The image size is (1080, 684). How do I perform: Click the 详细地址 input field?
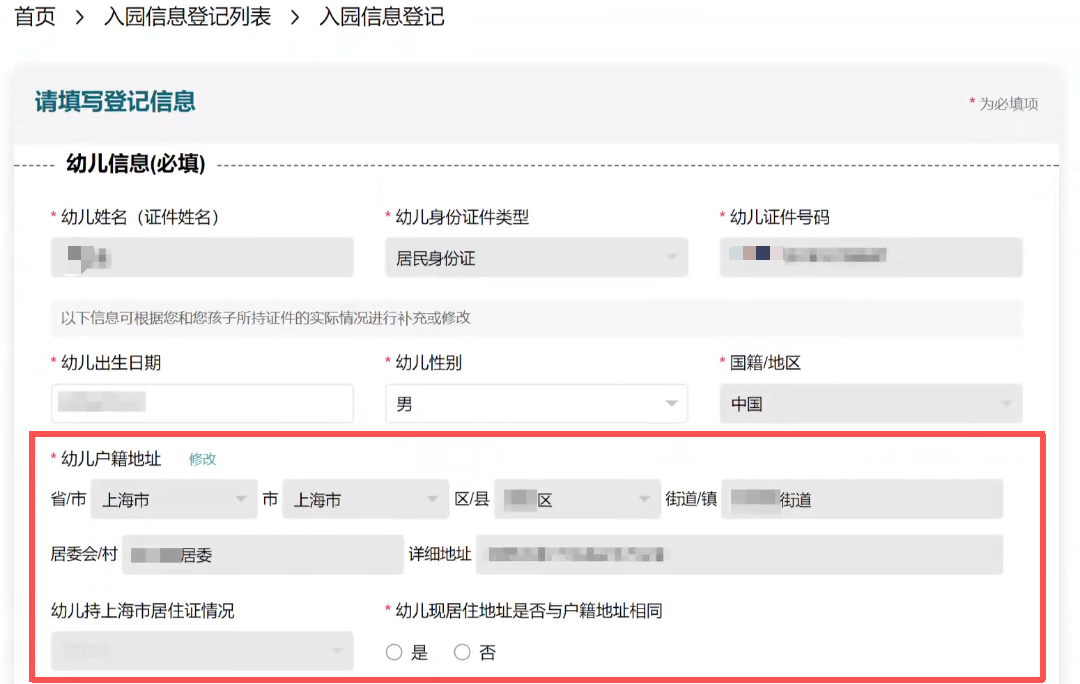pos(739,554)
